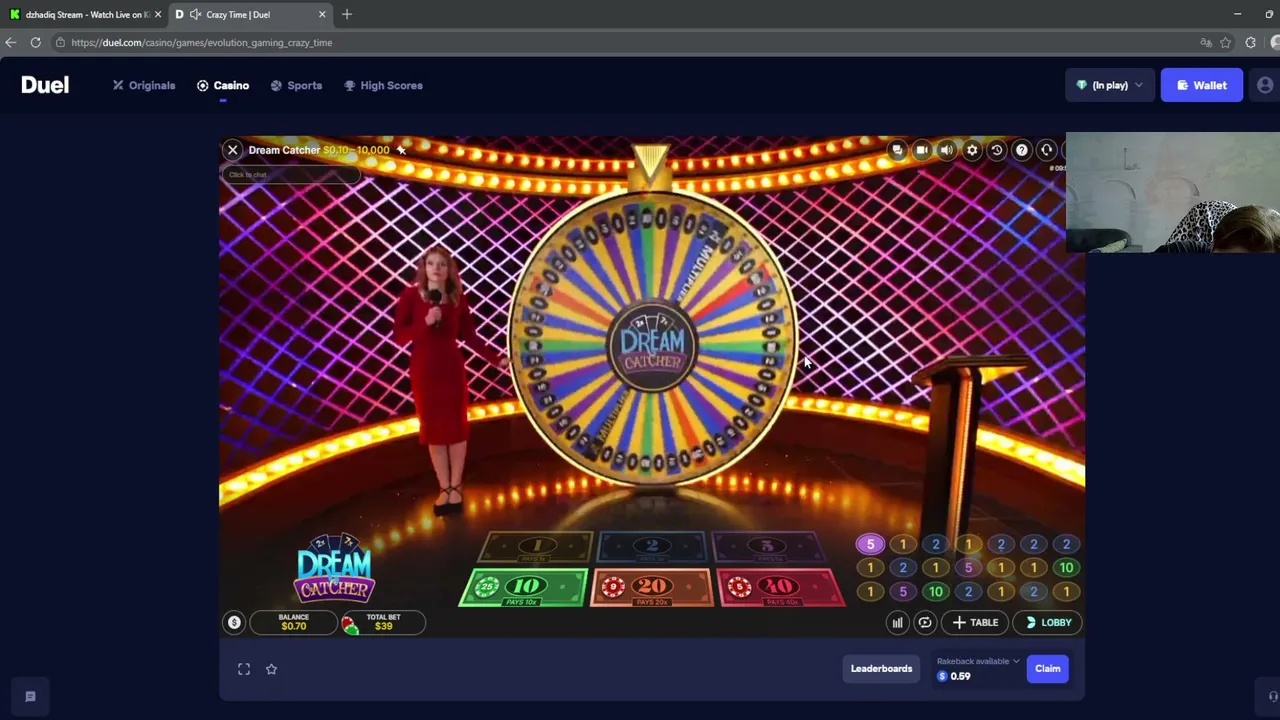Open the Originals menu
The width and height of the screenshot is (1280, 720).
pyautogui.click(x=144, y=86)
